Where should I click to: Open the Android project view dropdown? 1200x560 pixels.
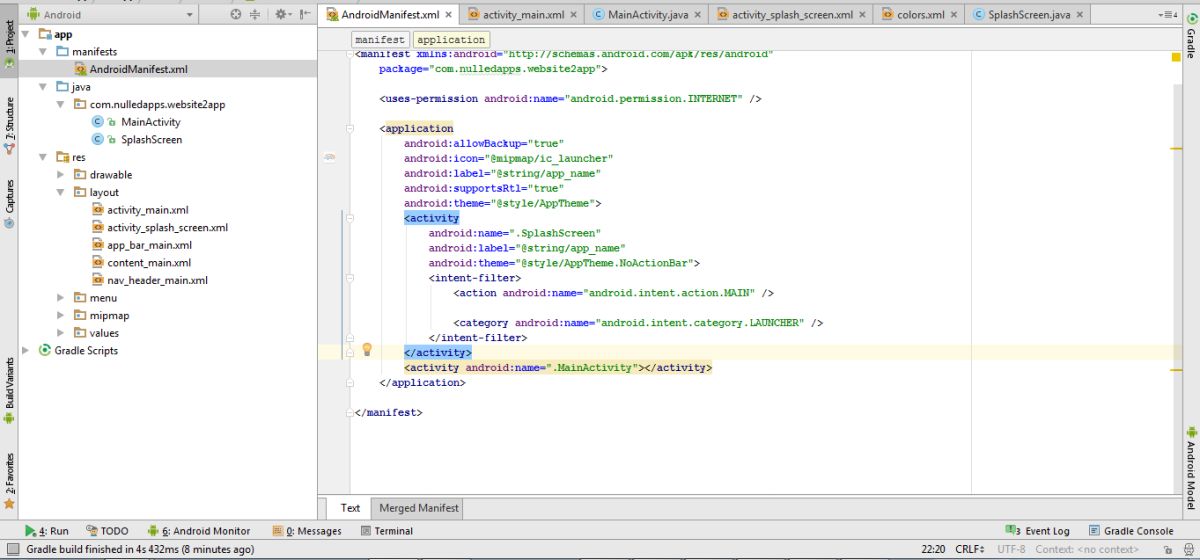[x=111, y=14]
